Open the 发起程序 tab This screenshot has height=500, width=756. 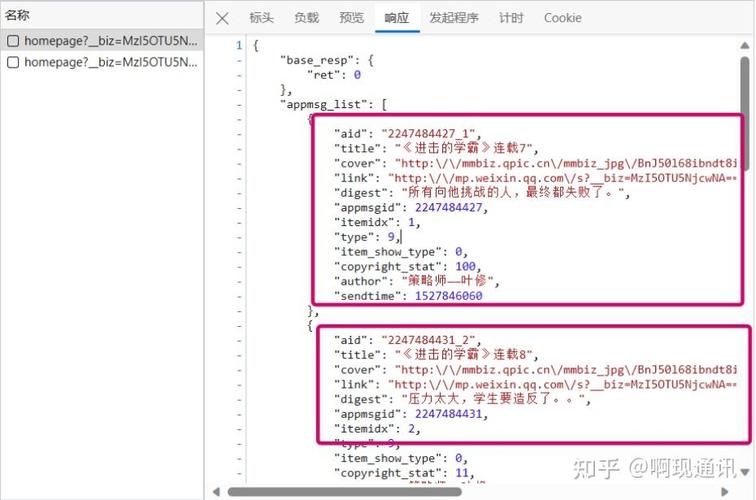pos(454,18)
